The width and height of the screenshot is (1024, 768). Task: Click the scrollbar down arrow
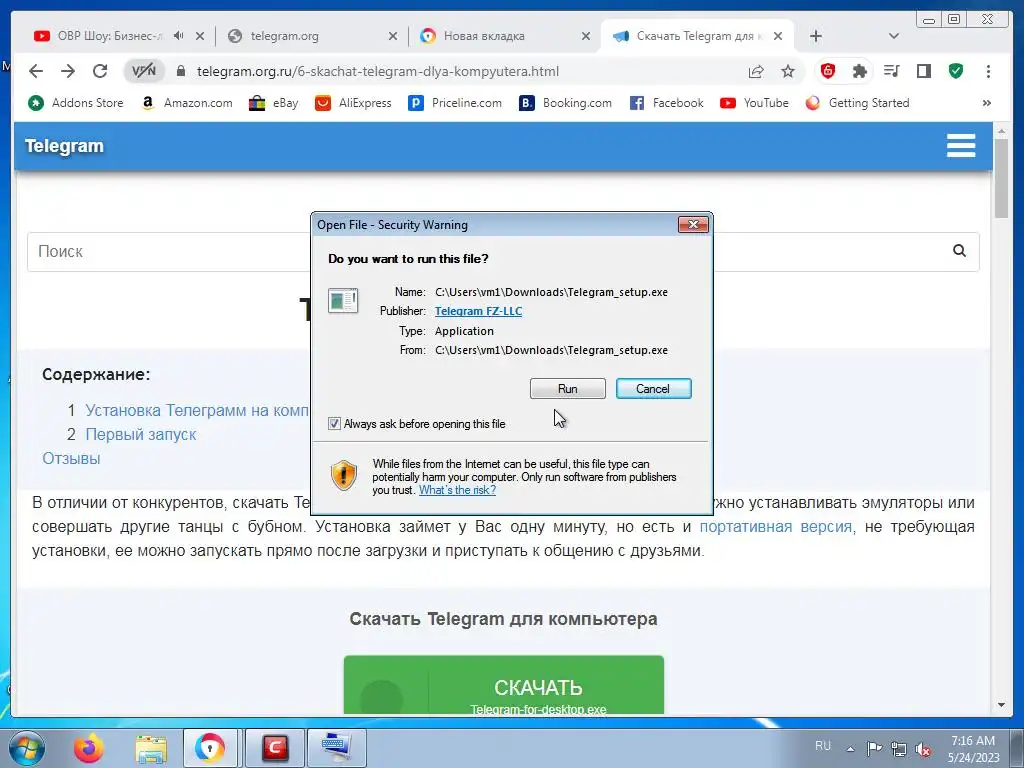(x=1001, y=705)
